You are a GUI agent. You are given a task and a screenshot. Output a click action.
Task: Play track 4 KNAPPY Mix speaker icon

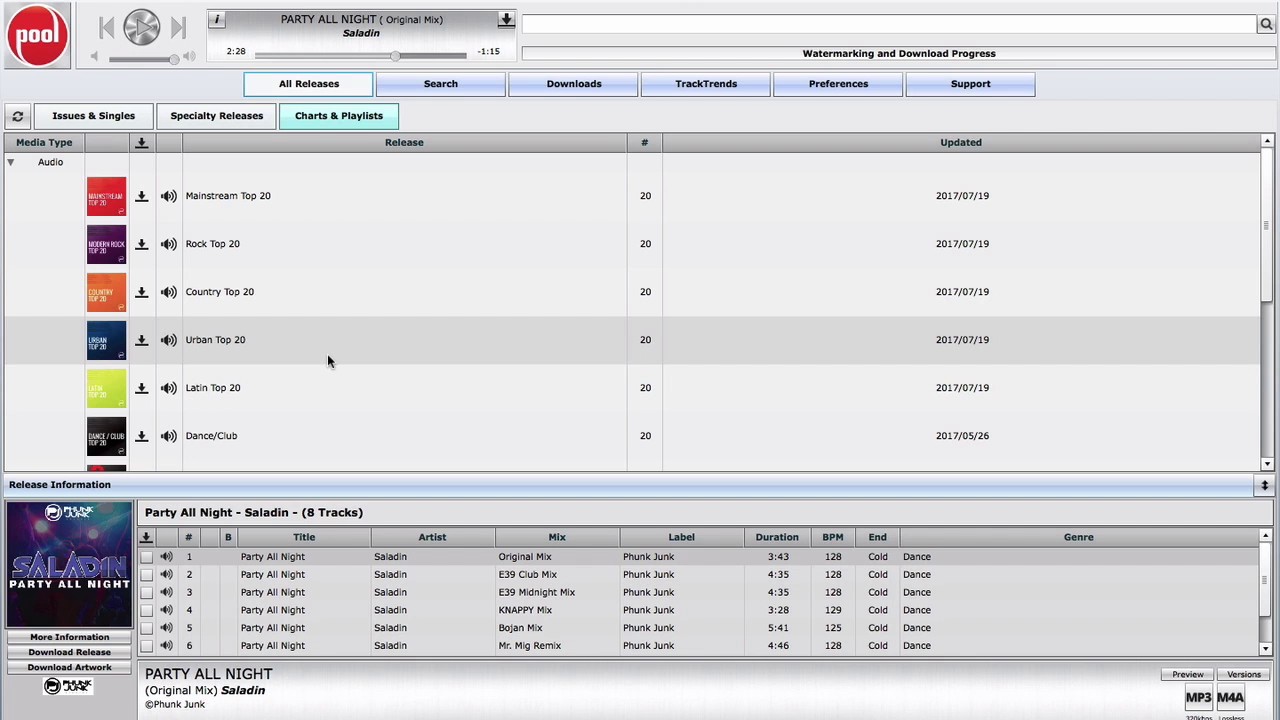[x=166, y=610]
